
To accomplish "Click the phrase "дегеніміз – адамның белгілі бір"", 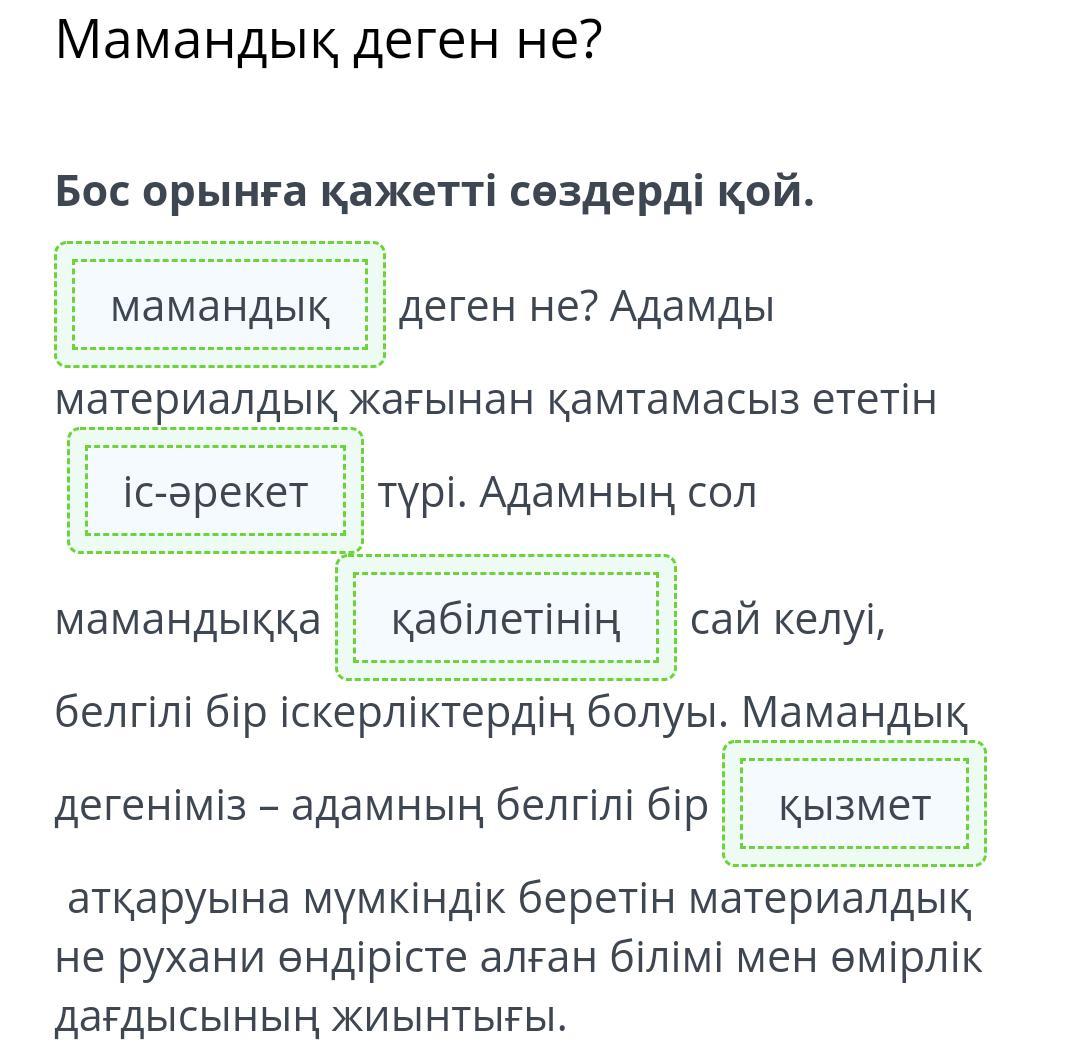I will tap(380, 805).
